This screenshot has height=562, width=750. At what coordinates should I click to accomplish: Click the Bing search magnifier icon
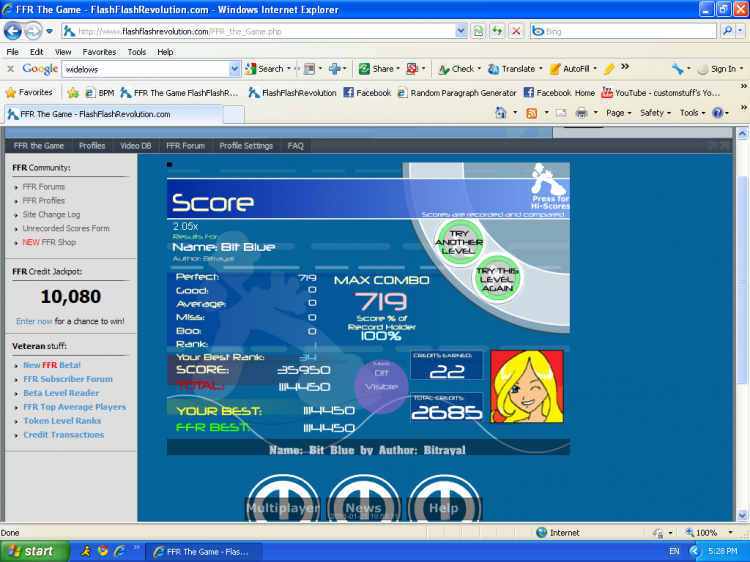tap(726, 31)
